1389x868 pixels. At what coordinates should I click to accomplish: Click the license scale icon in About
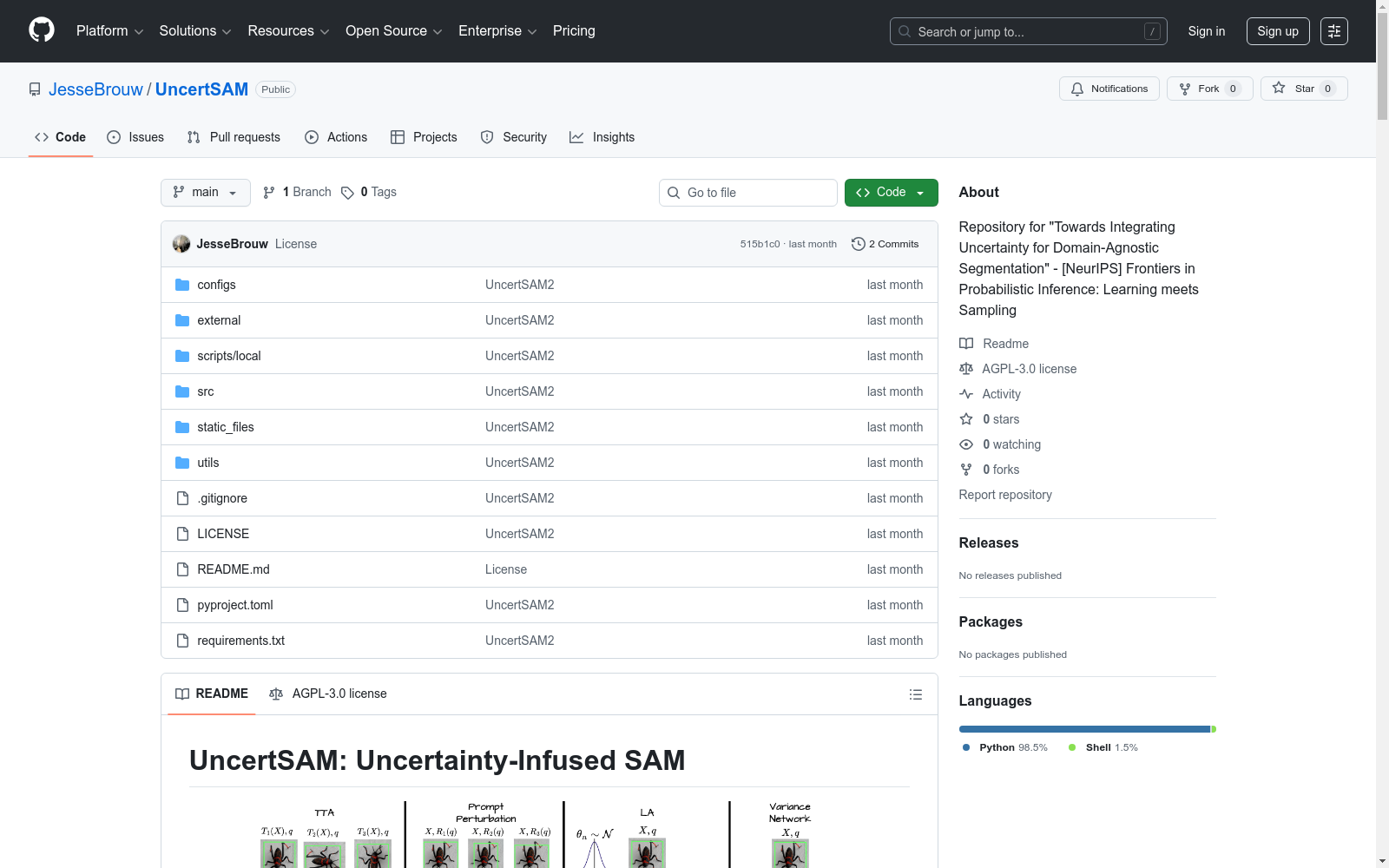click(966, 369)
